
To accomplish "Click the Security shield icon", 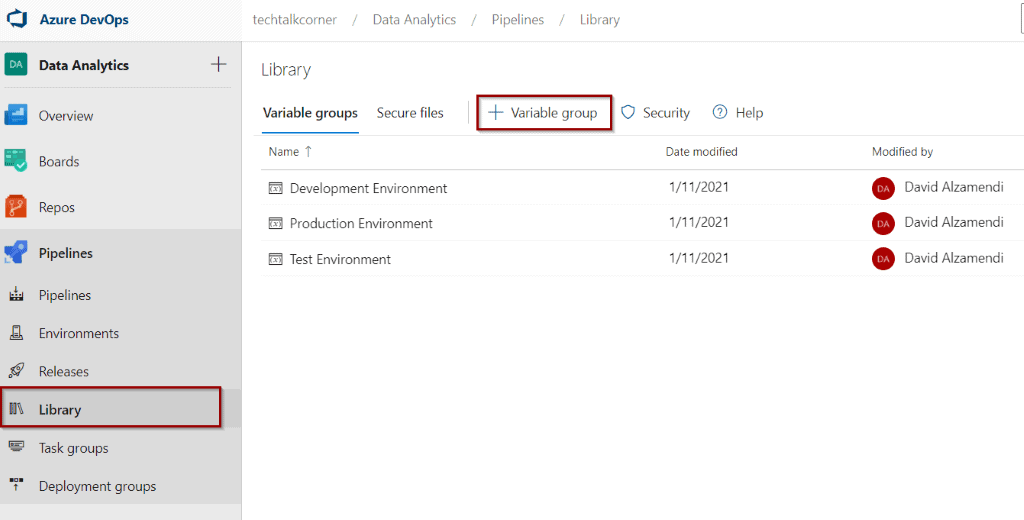I will pyautogui.click(x=628, y=112).
